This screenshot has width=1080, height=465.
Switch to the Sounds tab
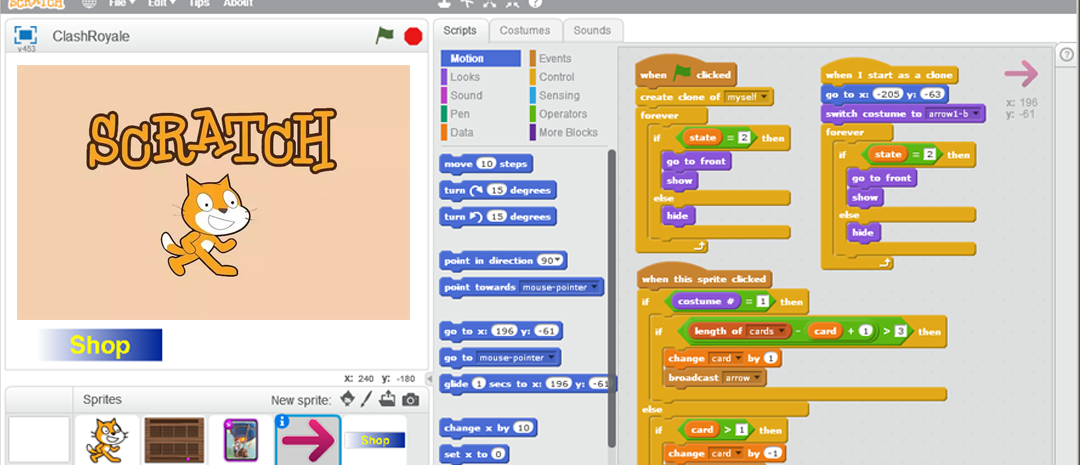[x=592, y=30]
